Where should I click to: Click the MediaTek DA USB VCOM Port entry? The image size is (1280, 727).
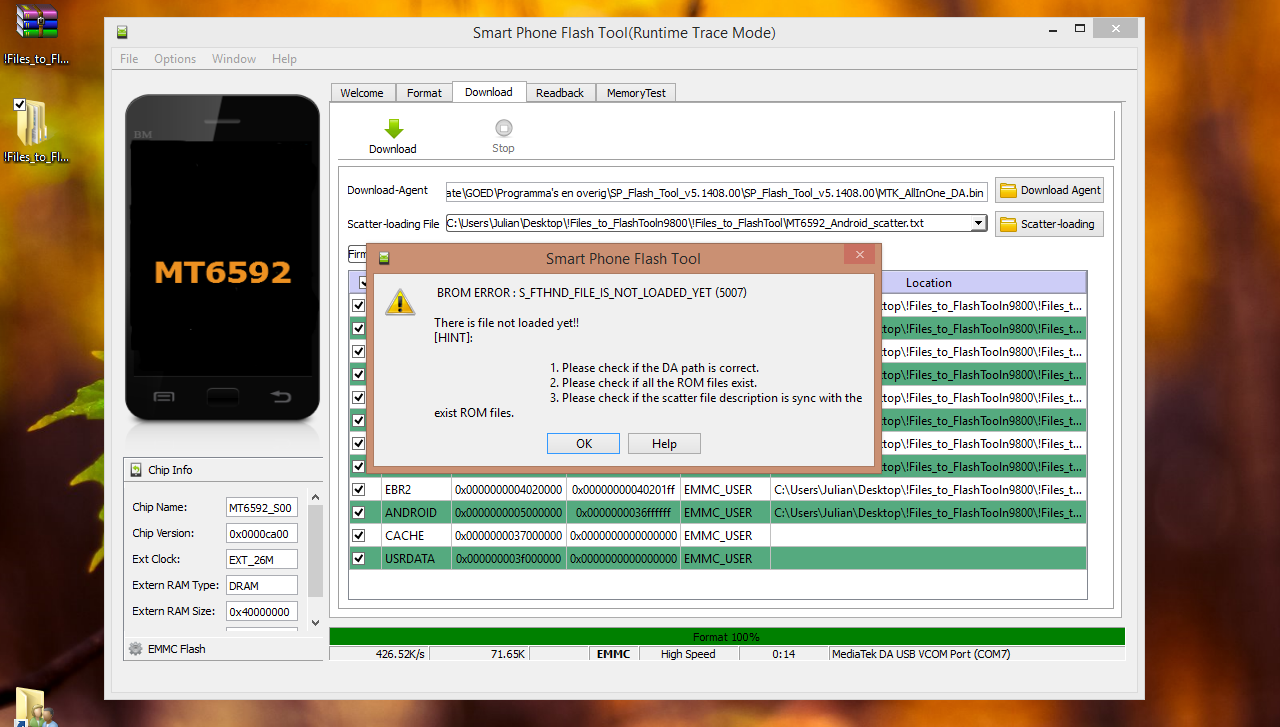click(x=921, y=654)
